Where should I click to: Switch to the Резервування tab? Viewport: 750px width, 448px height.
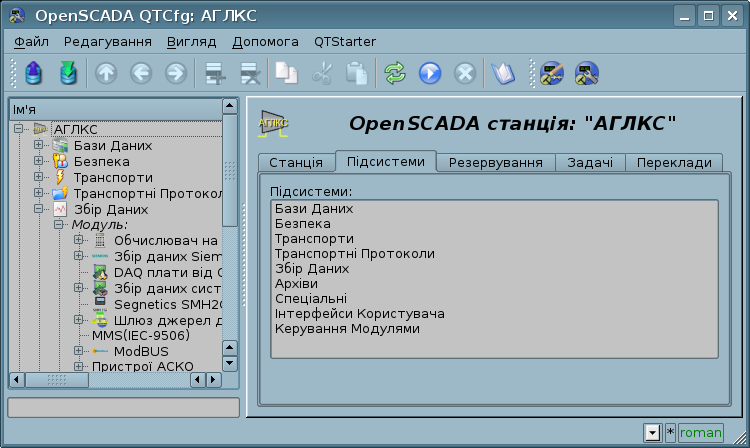click(495, 162)
